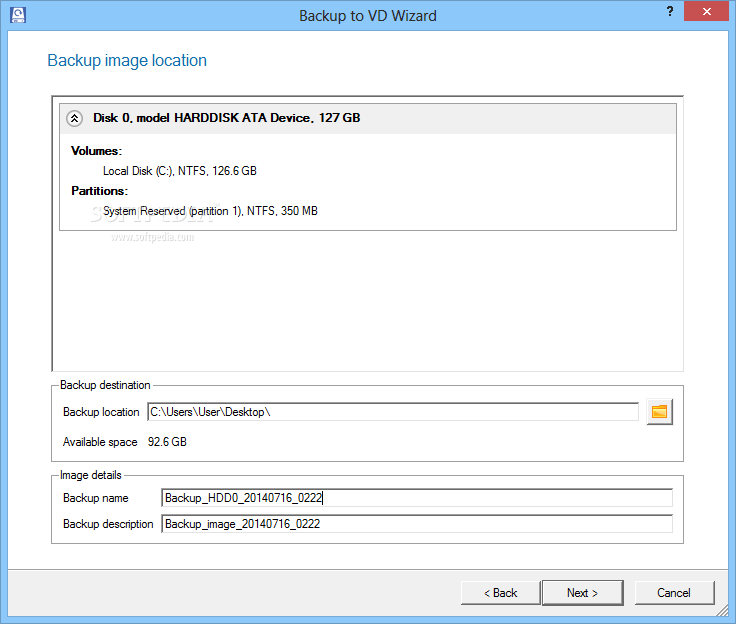Click the Volumes label

pyautogui.click(x=96, y=151)
